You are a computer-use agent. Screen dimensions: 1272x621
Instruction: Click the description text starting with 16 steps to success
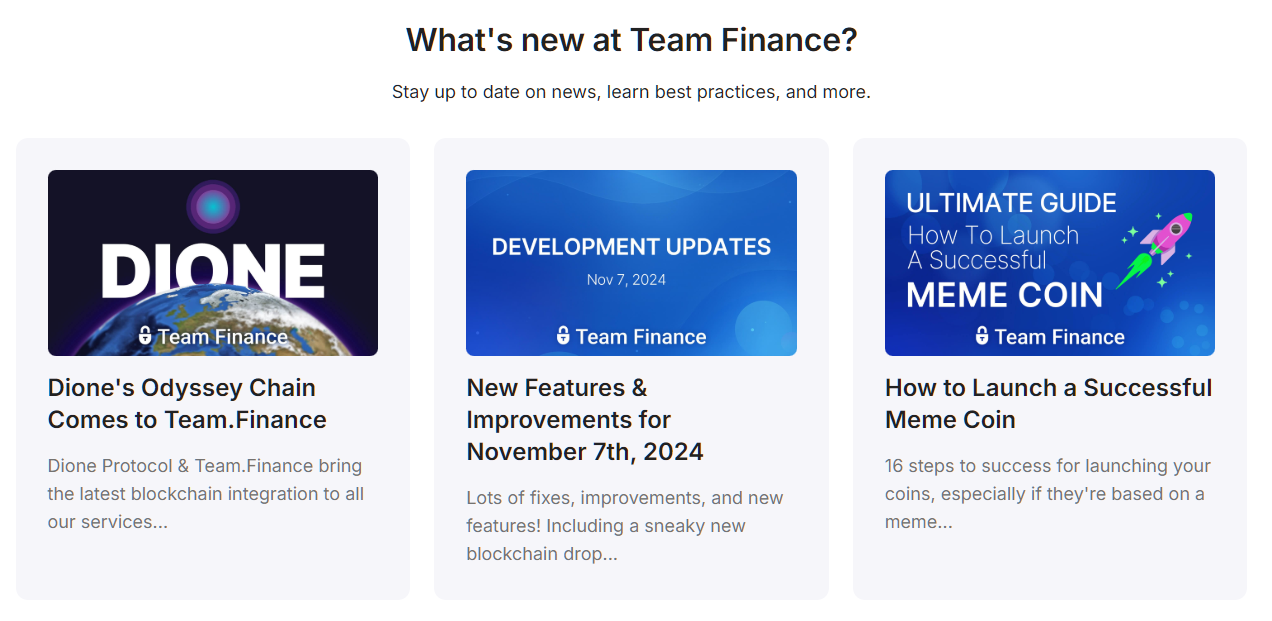tap(1046, 493)
